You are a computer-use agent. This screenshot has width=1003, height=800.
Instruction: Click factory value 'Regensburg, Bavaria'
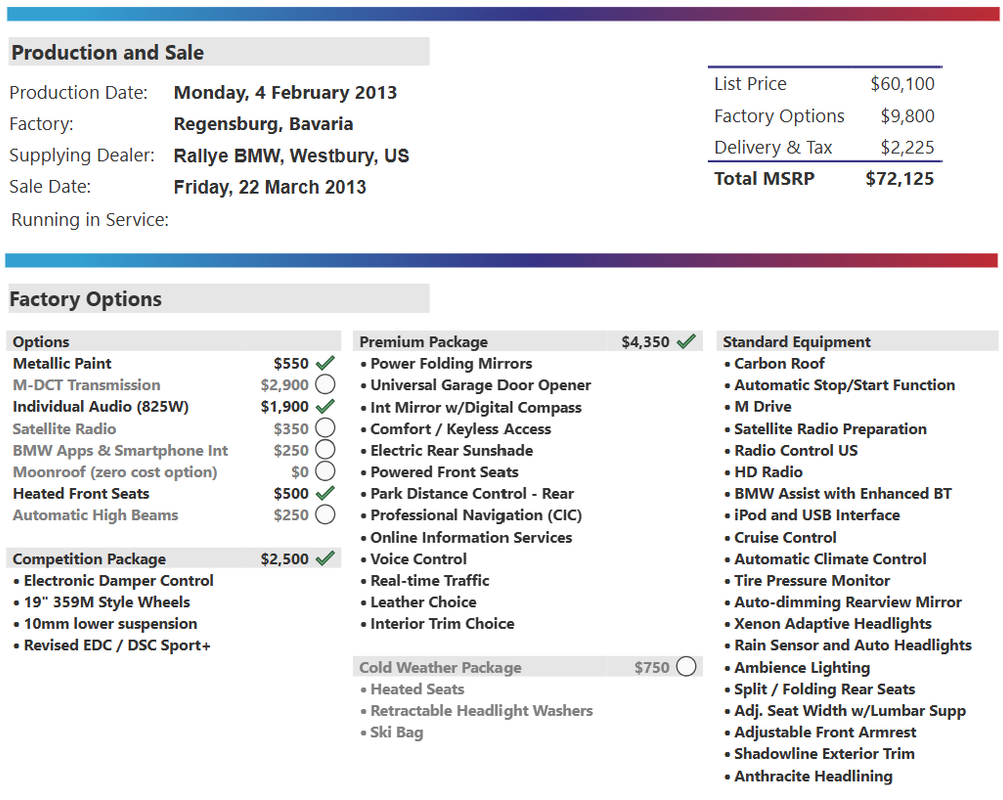(264, 124)
